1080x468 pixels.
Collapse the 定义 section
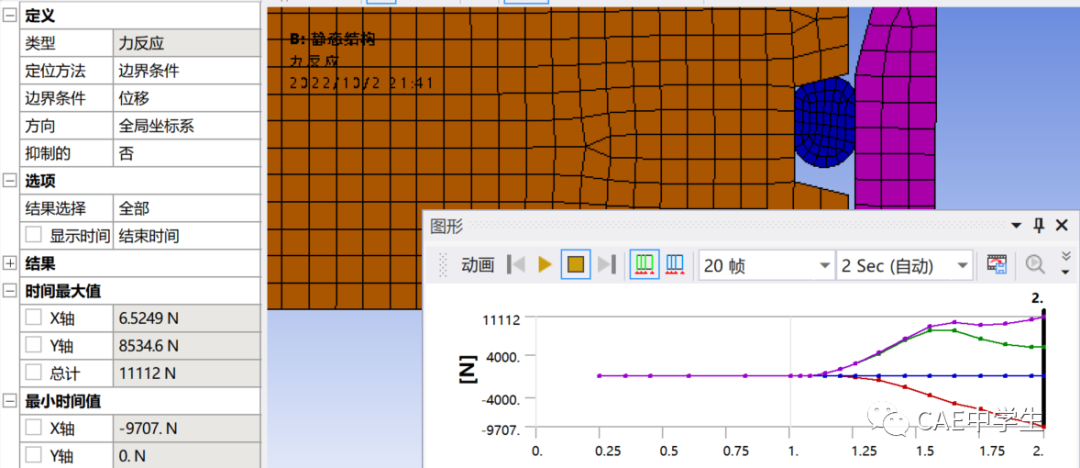(10, 16)
